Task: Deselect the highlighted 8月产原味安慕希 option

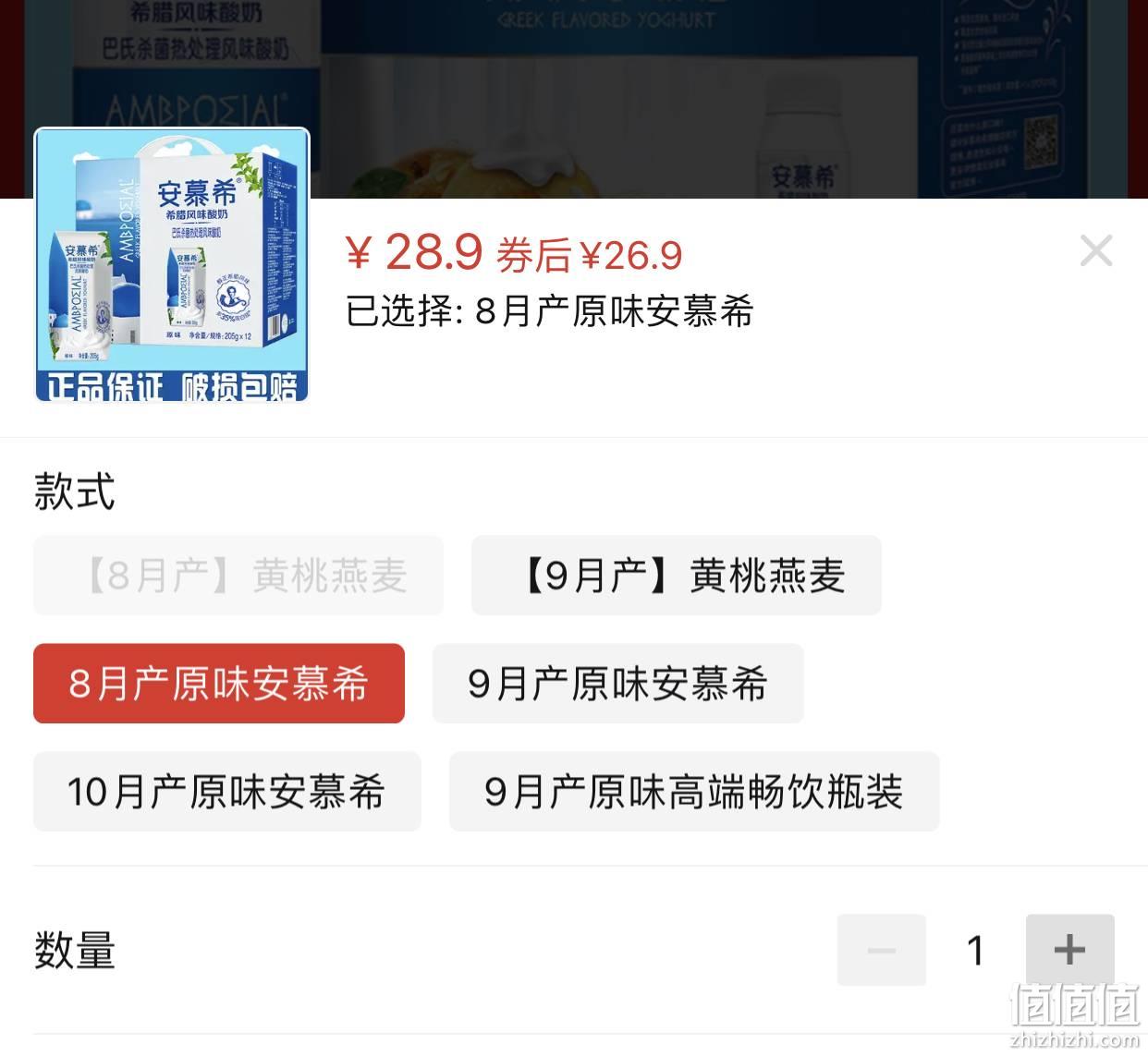Action: point(219,684)
